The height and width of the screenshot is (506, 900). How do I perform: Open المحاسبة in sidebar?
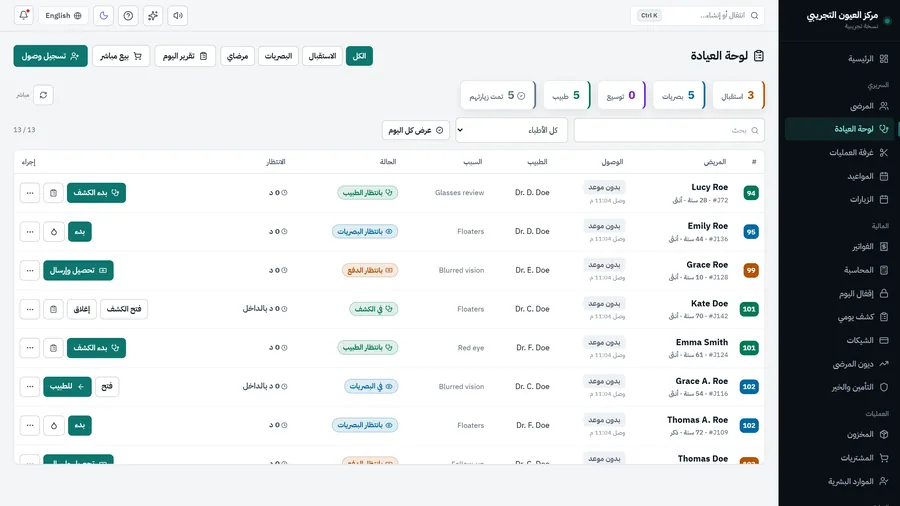pos(840,270)
